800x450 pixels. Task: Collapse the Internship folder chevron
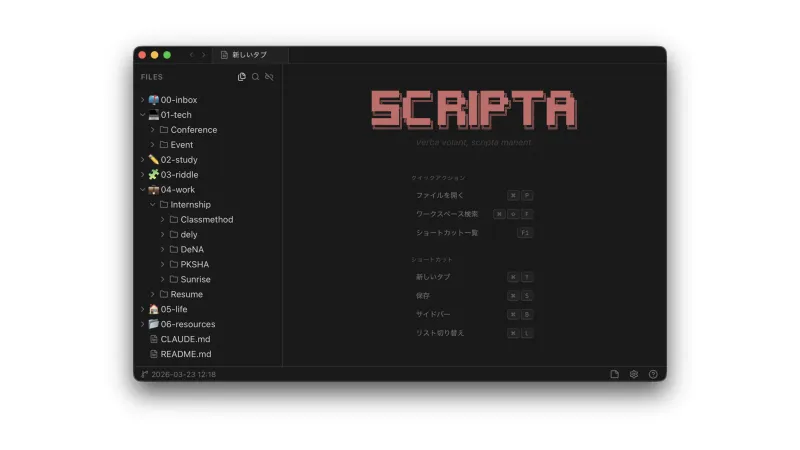tap(153, 205)
